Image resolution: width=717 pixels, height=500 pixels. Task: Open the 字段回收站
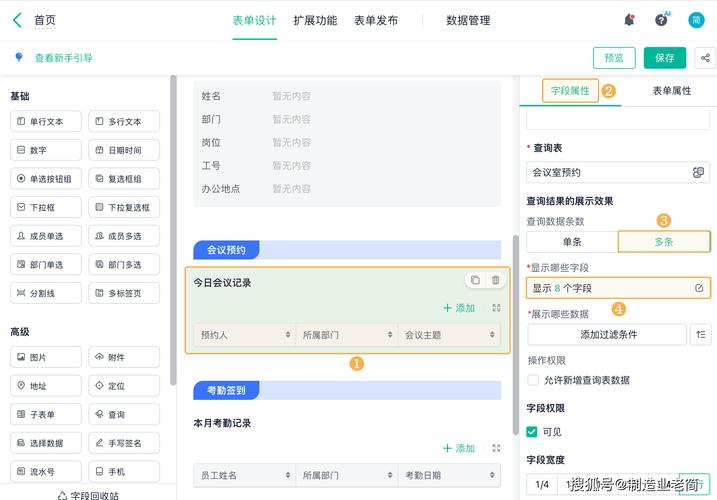click(x=88, y=495)
